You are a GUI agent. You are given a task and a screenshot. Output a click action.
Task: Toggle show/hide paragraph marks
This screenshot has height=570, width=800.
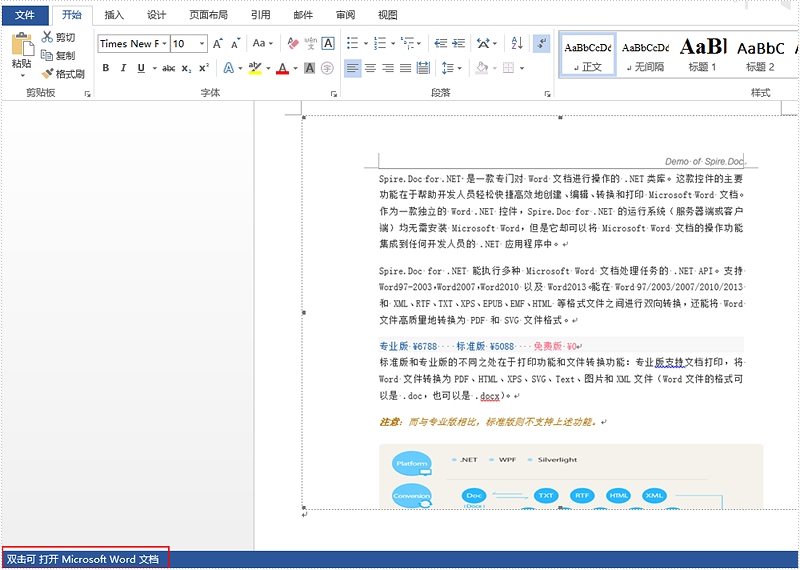pyautogui.click(x=541, y=43)
